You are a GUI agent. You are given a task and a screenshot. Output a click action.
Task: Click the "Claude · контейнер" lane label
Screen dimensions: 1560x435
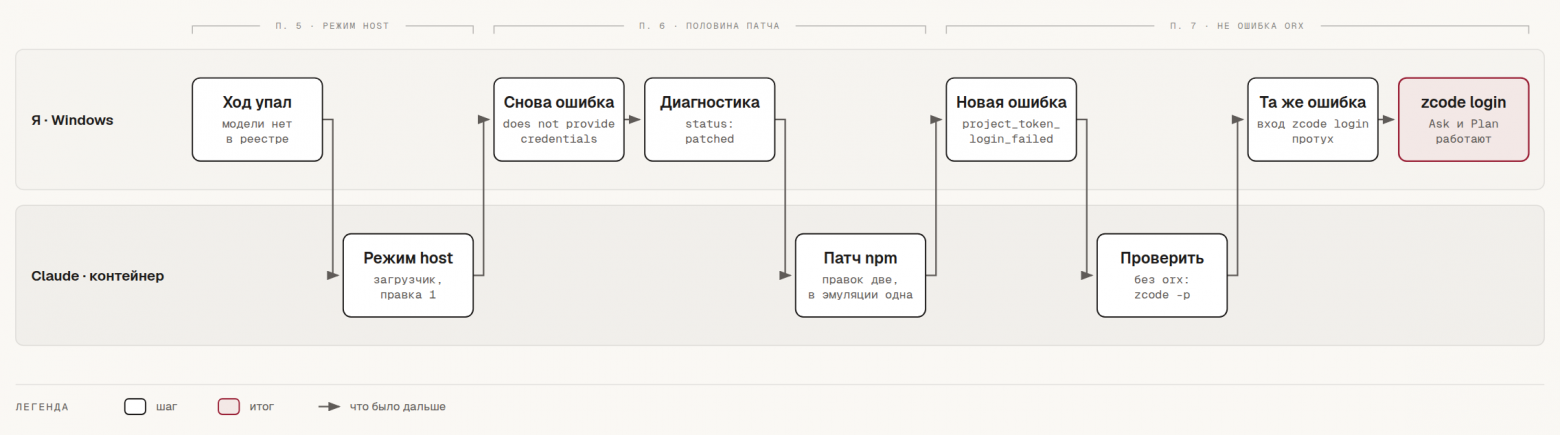(98, 275)
